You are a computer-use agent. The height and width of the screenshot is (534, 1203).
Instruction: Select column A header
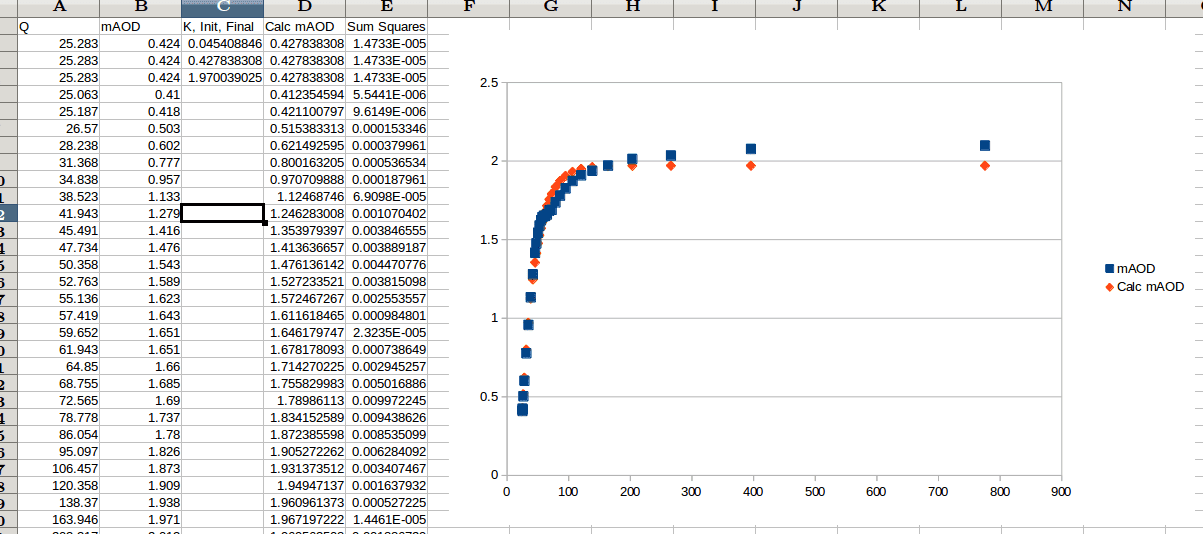coord(58,7)
